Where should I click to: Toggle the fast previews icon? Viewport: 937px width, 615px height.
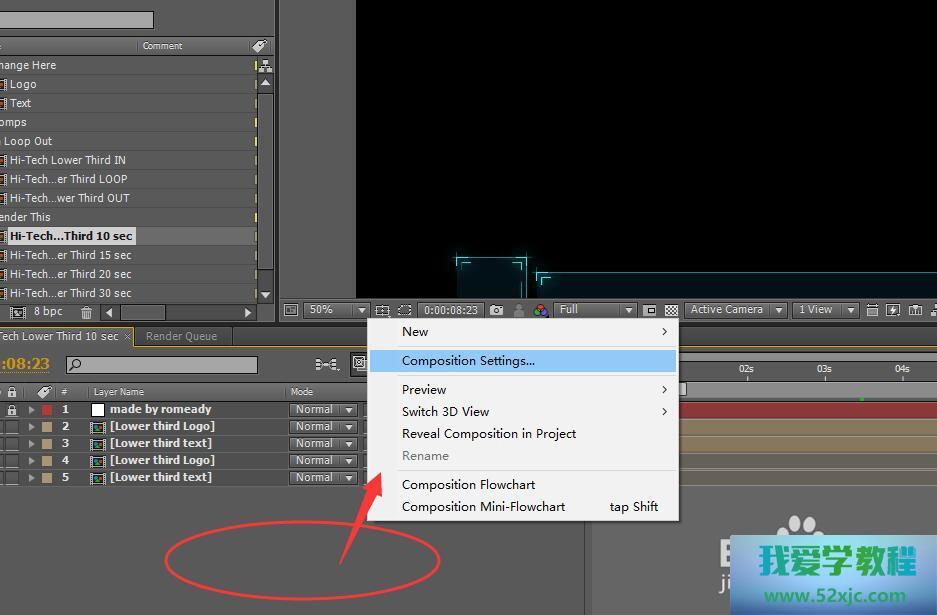tap(893, 311)
